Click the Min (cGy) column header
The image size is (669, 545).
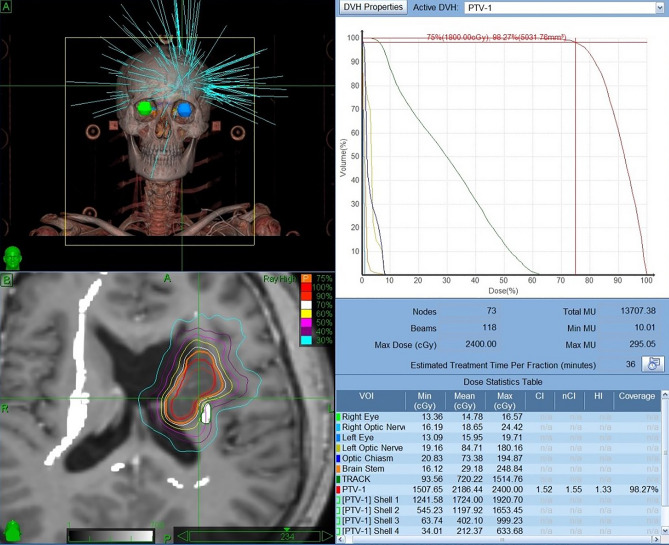425,401
